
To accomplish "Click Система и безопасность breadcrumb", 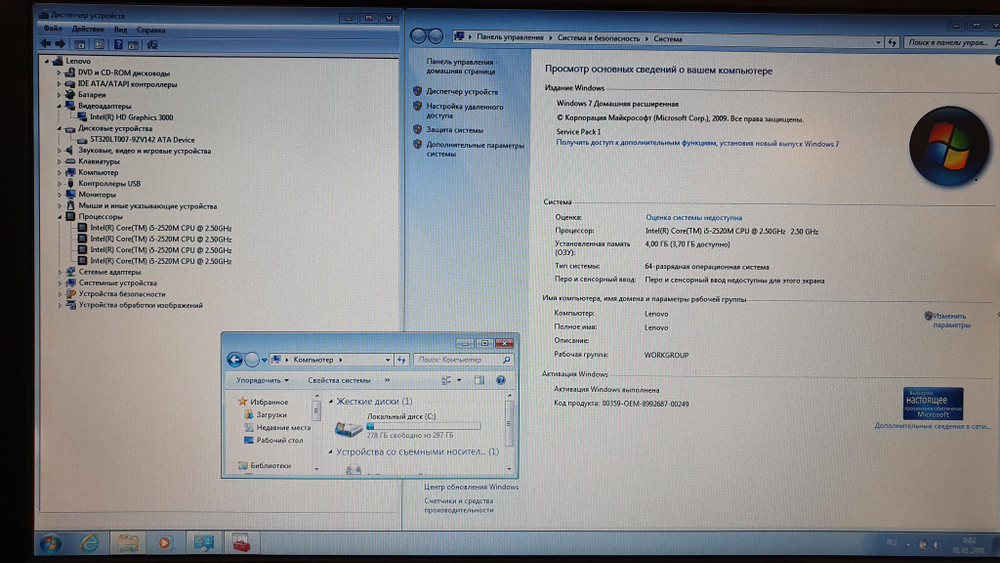I will [x=598, y=38].
